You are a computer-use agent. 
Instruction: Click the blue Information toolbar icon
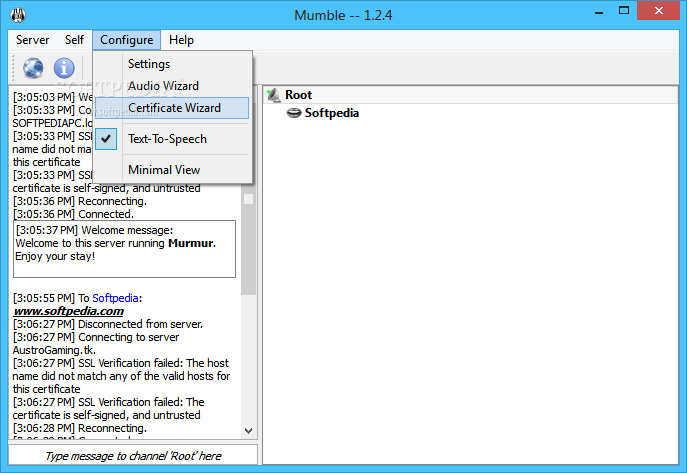64,68
